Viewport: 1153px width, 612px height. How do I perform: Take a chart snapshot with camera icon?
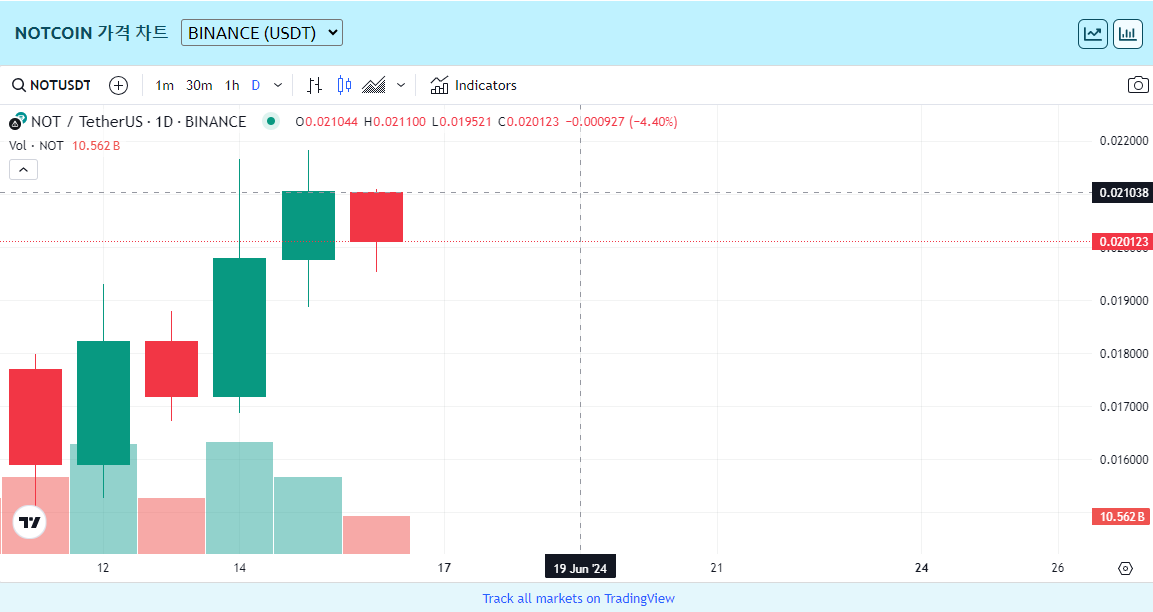pos(1138,85)
